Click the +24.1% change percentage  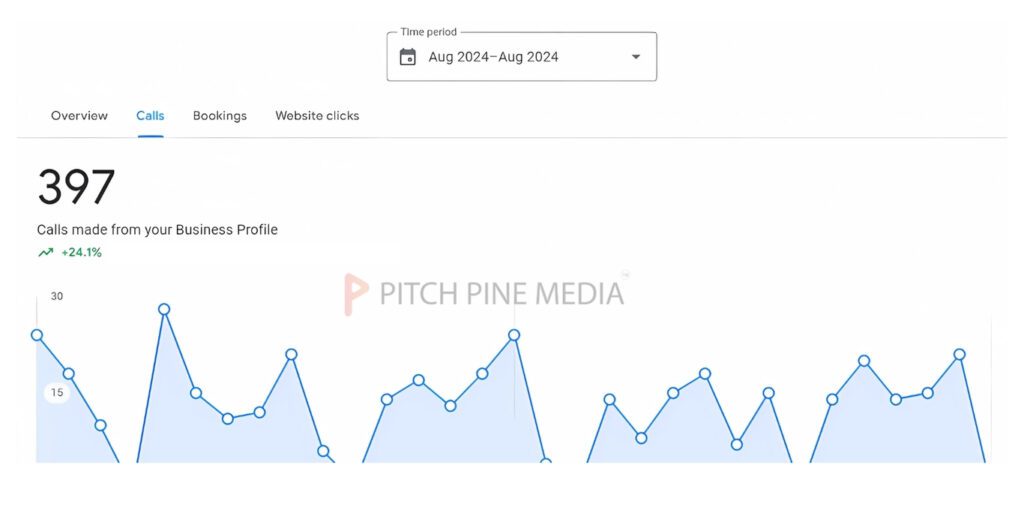(x=82, y=253)
